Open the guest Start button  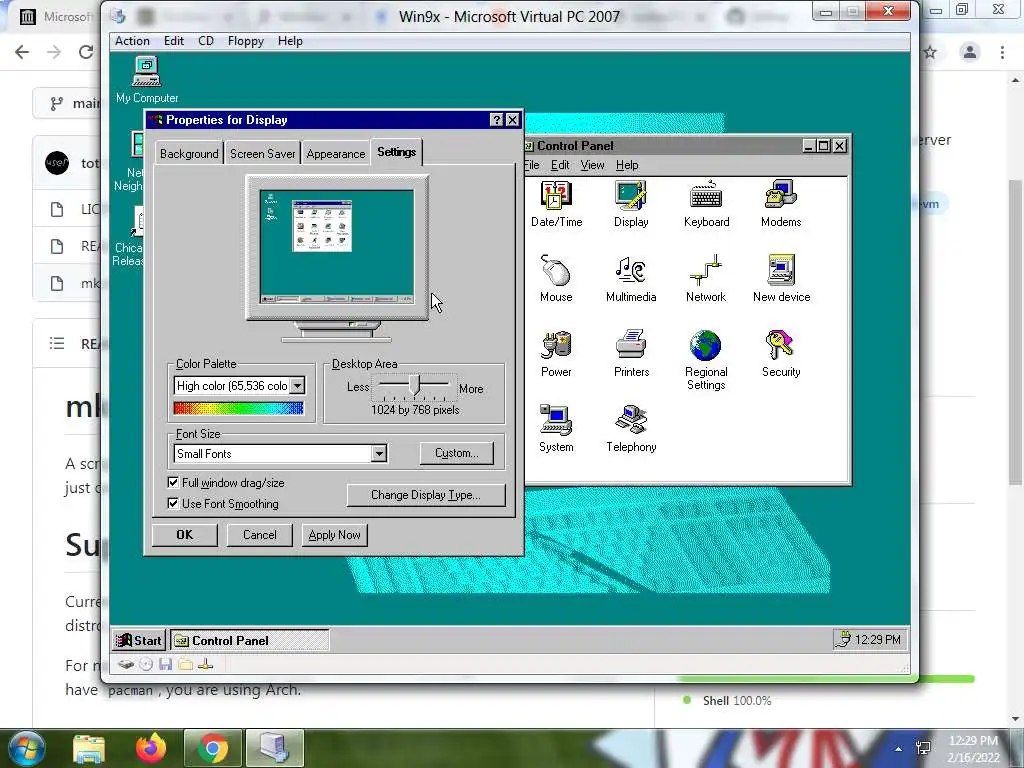139,641
